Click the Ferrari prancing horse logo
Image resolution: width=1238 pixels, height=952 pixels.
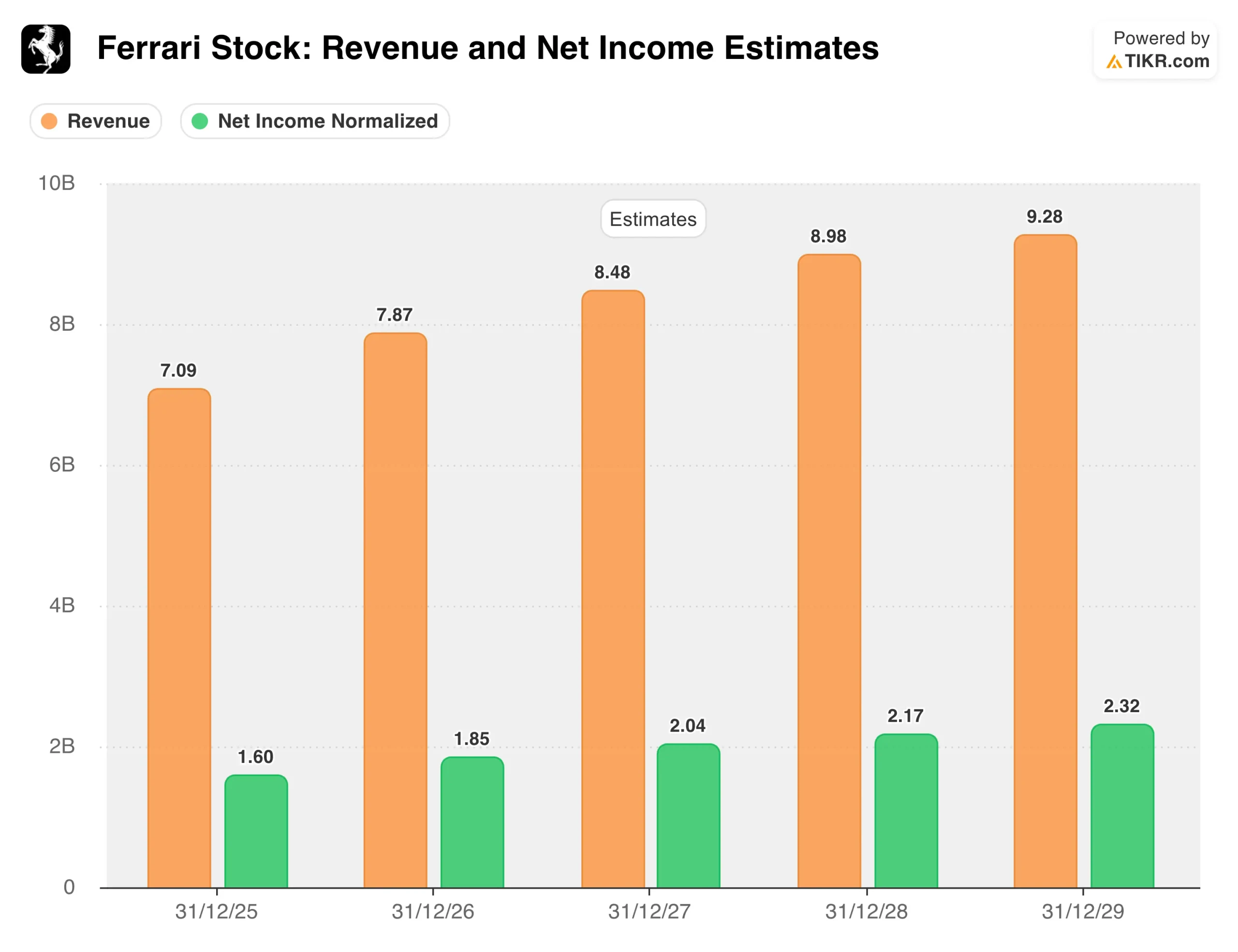click(46, 49)
